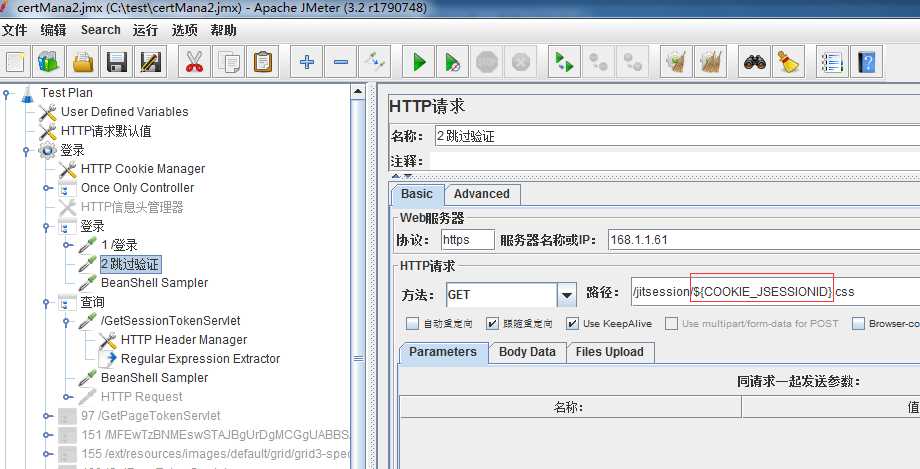
Task: Uncheck the 跟随重定向 checkbox
Action: point(492,323)
